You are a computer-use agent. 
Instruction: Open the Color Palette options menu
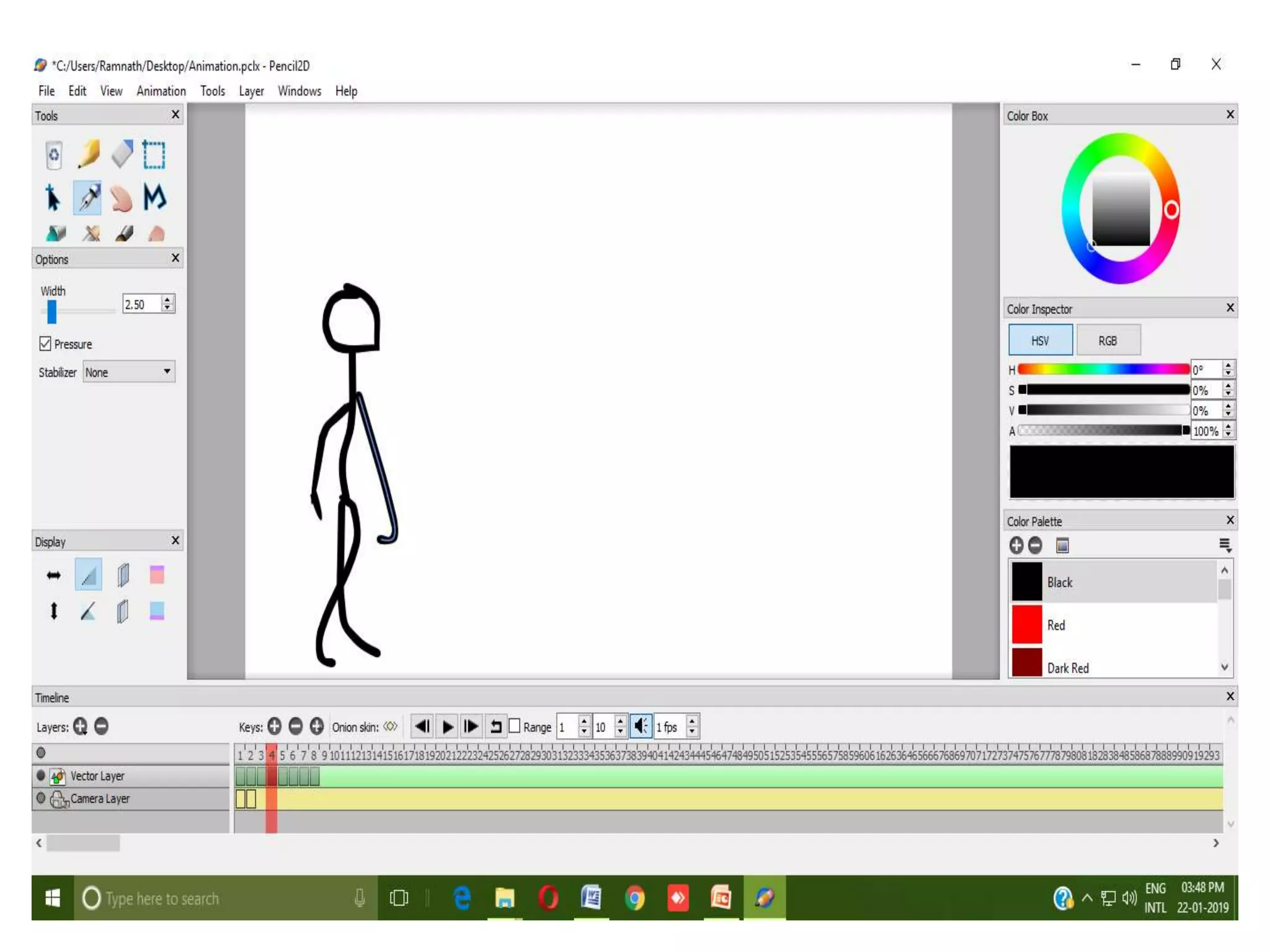click(1224, 545)
